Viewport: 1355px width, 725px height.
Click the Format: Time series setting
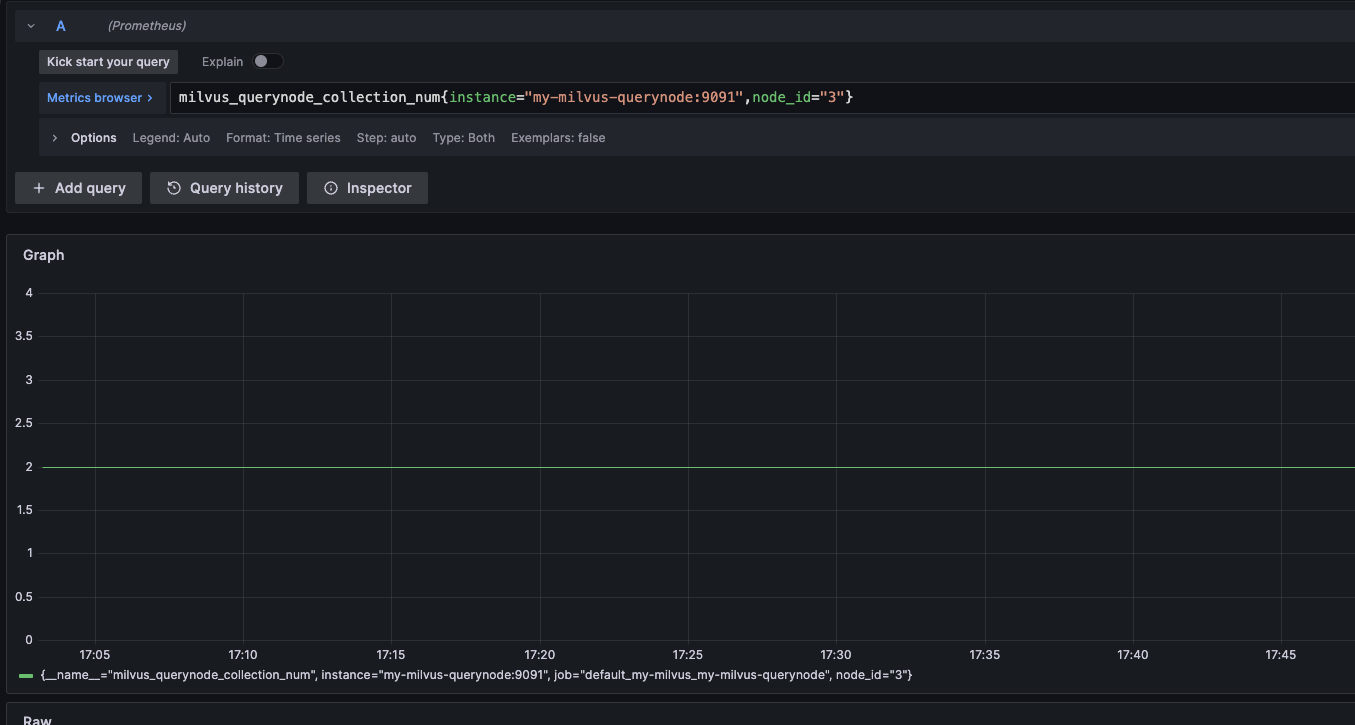click(x=283, y=137)
